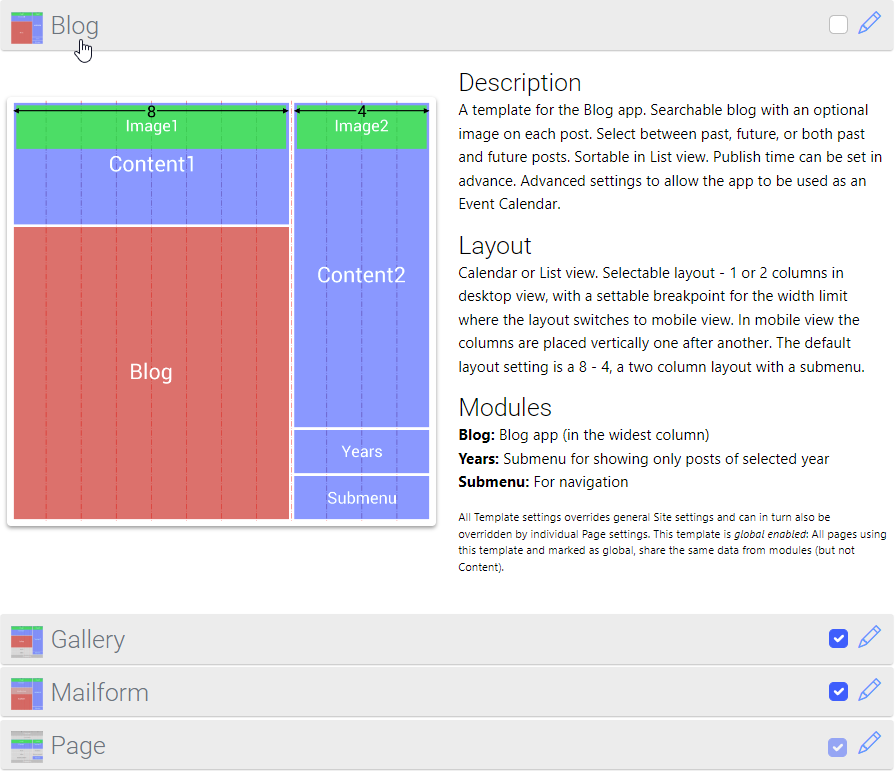
Task: Toggle the Page template checkbox
Action: (839, 746)
